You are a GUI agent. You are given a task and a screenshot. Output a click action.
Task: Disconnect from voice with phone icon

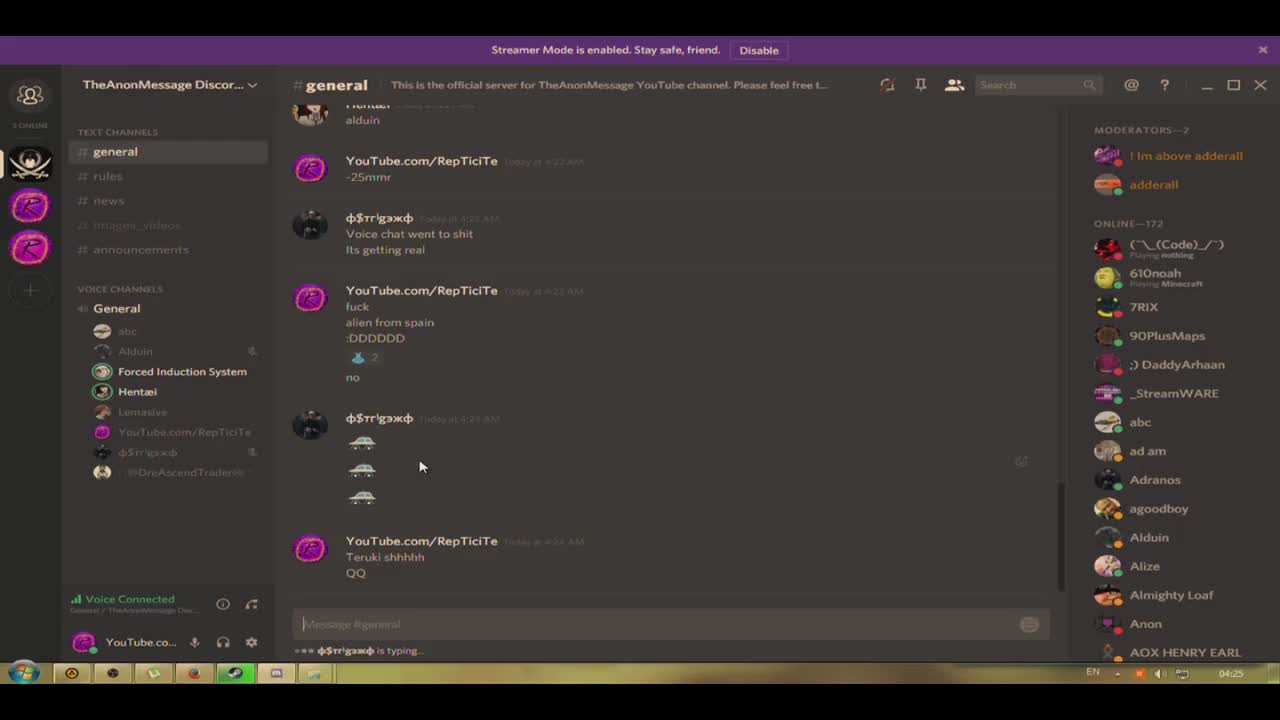point(252,604)
